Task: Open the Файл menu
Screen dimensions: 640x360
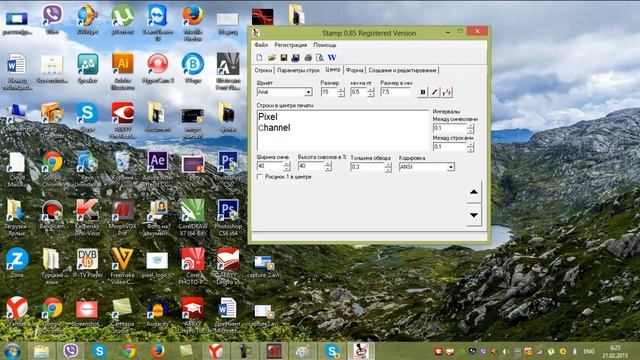Action: pos(261,44)
